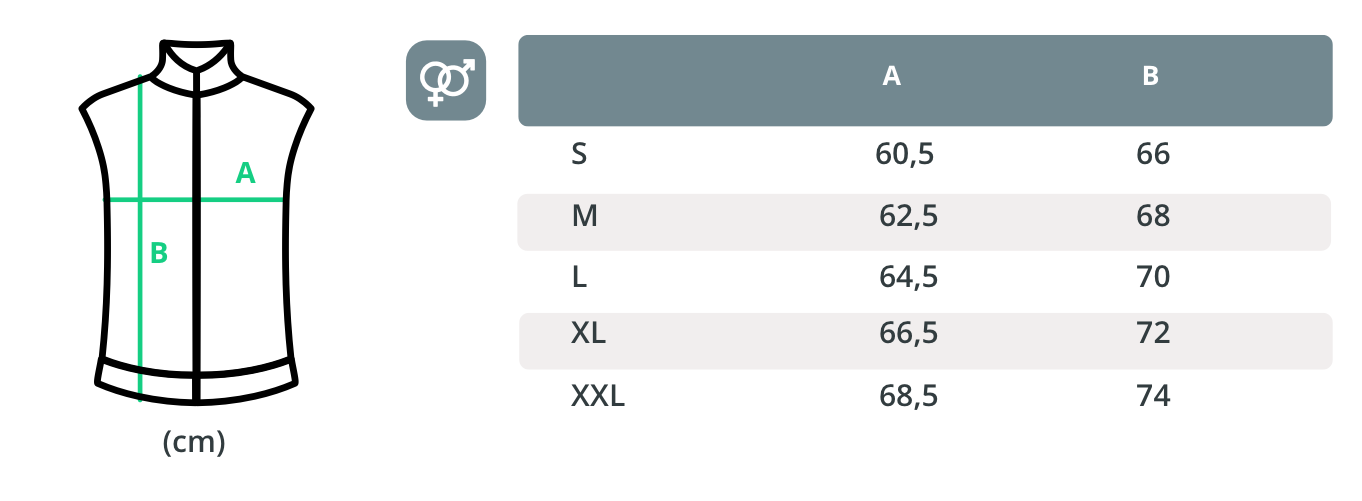Click the 70 value in L row
The image size is (1362, 501).
(x=1153, y=277)
